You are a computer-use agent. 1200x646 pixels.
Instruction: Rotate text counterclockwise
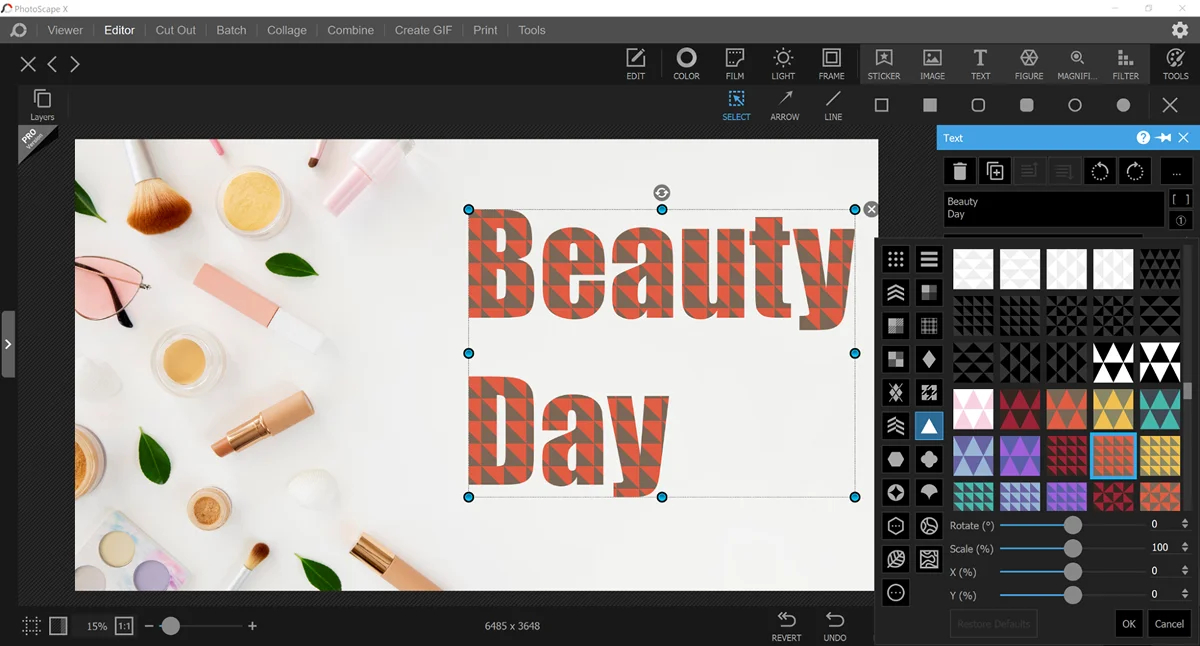tap(1100, 171)
